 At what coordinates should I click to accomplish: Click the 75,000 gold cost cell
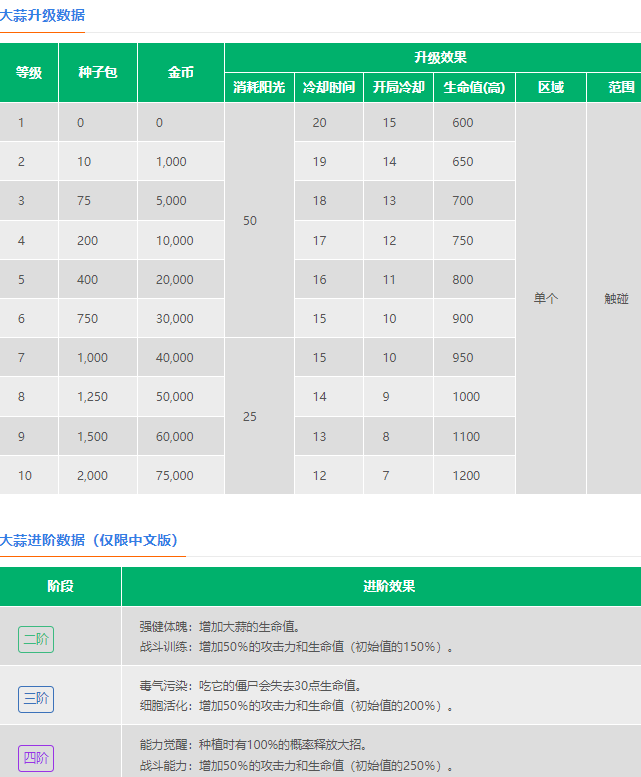tap(175, 476)
